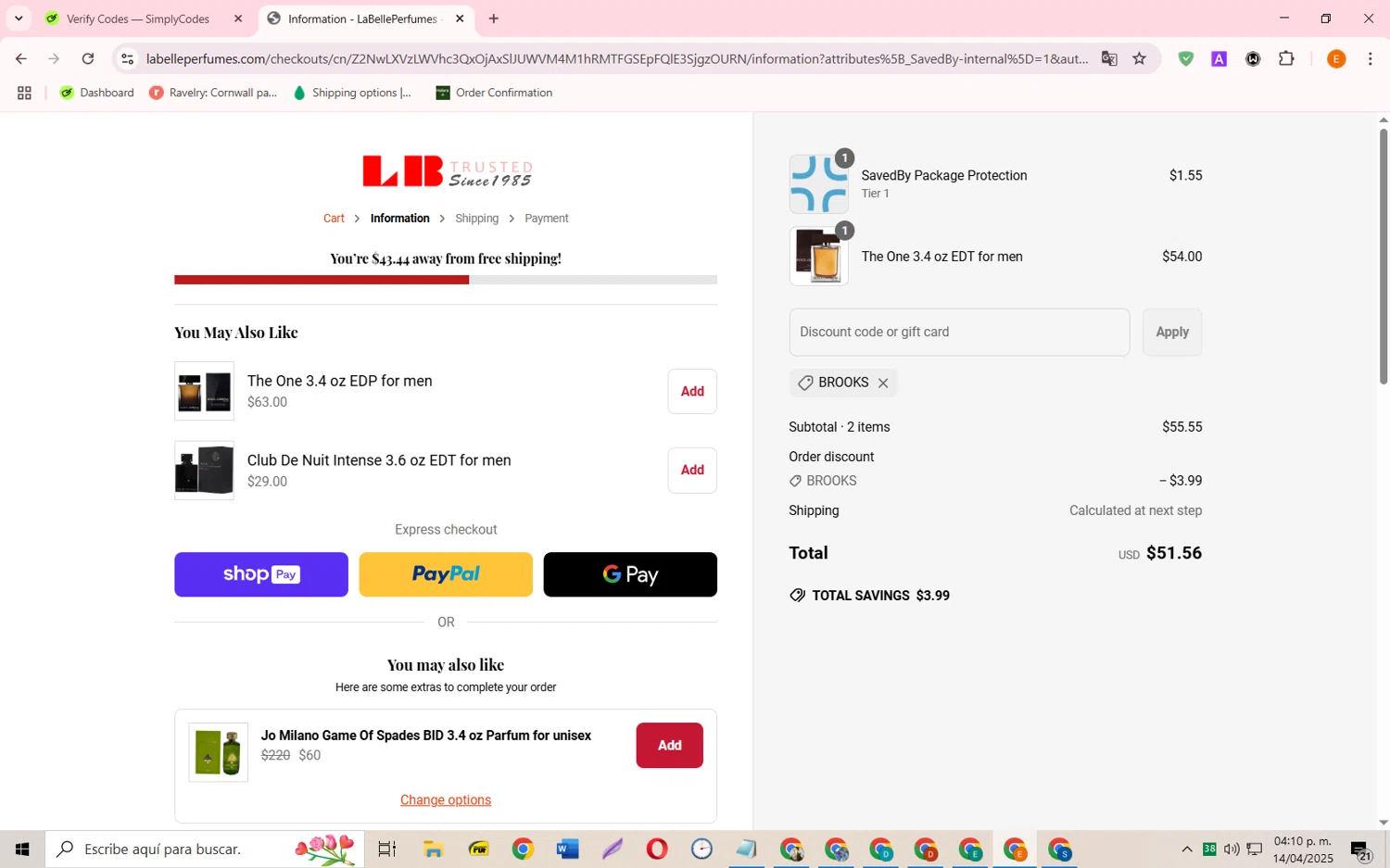Open File Explorer from taskbar

pos(433,849)
